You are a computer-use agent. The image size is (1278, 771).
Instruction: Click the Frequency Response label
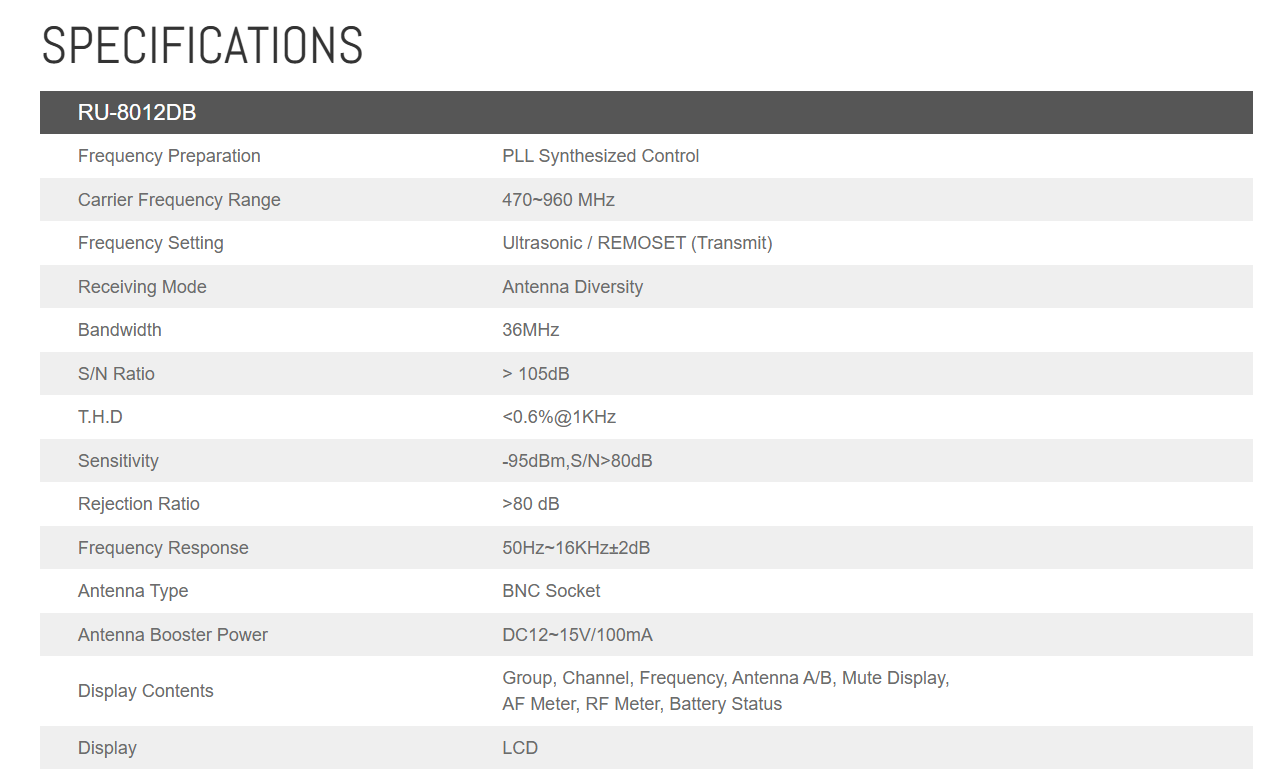[163, 548]
